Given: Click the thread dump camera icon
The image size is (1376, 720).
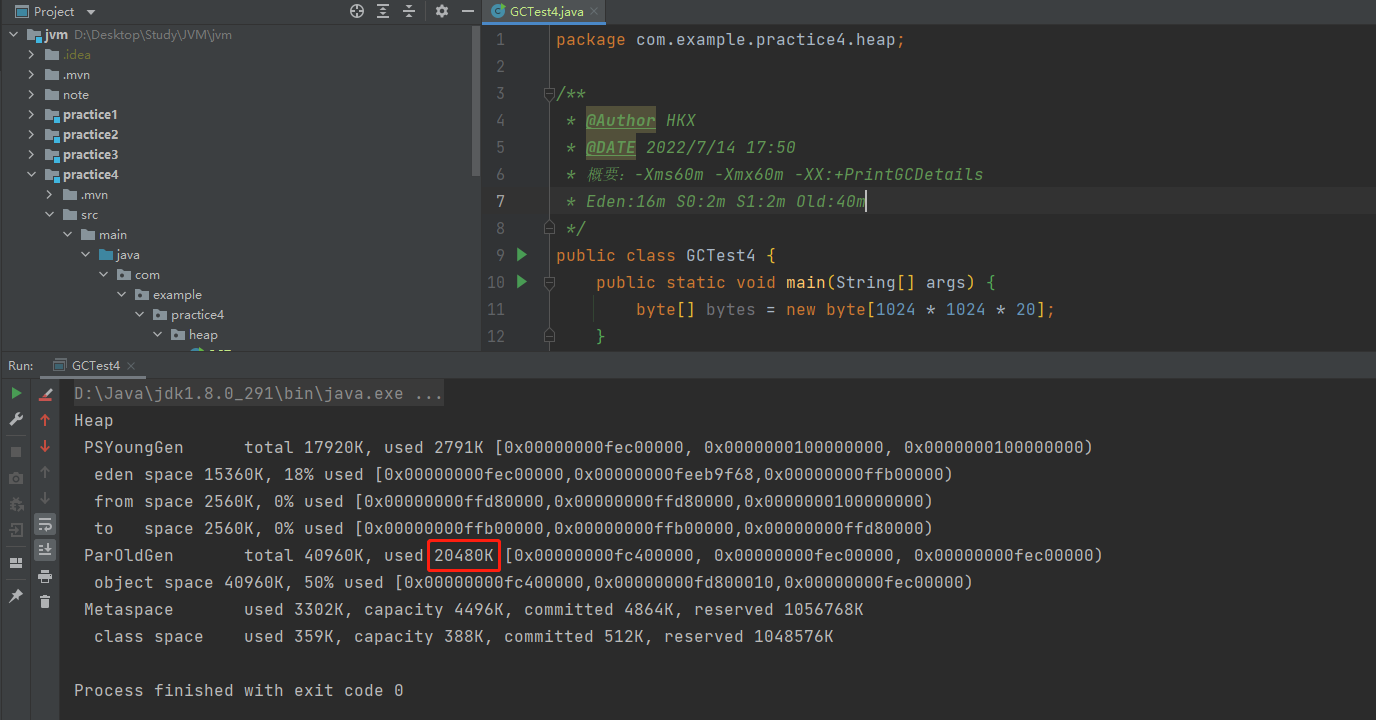Looking at the screenshot, I should click(16, 478).
